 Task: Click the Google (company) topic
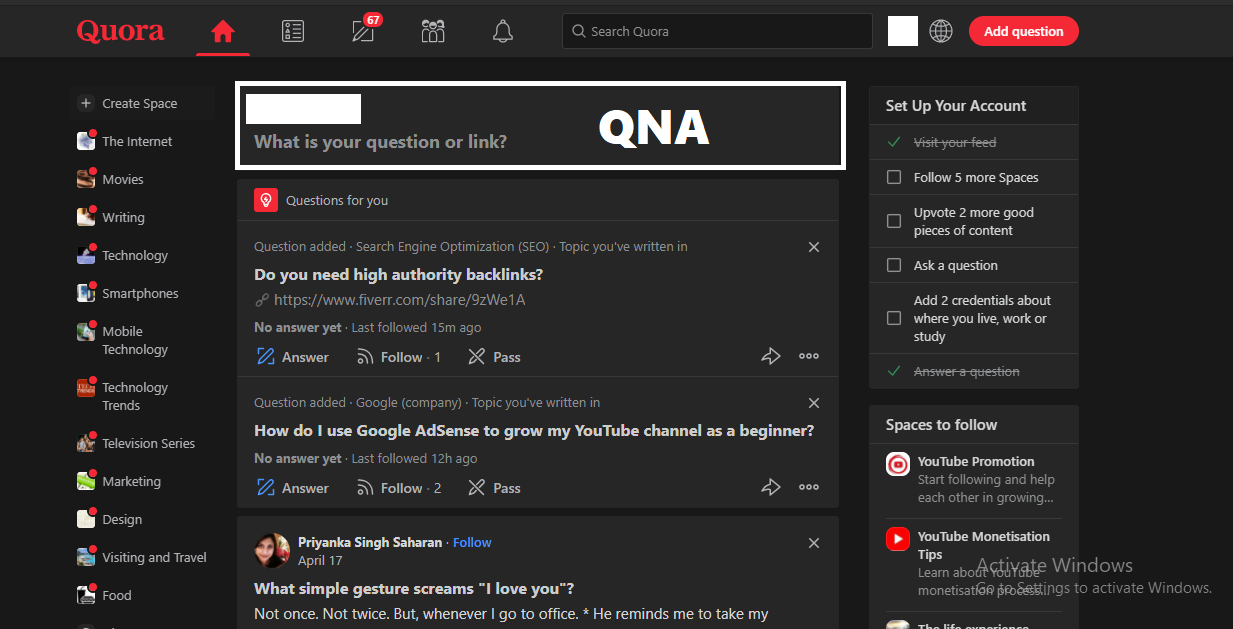click(x=409, y=402)
